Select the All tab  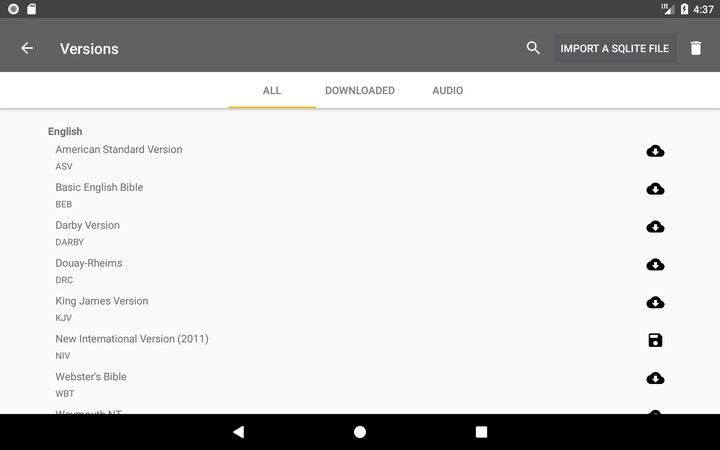[x=272, y=91]
